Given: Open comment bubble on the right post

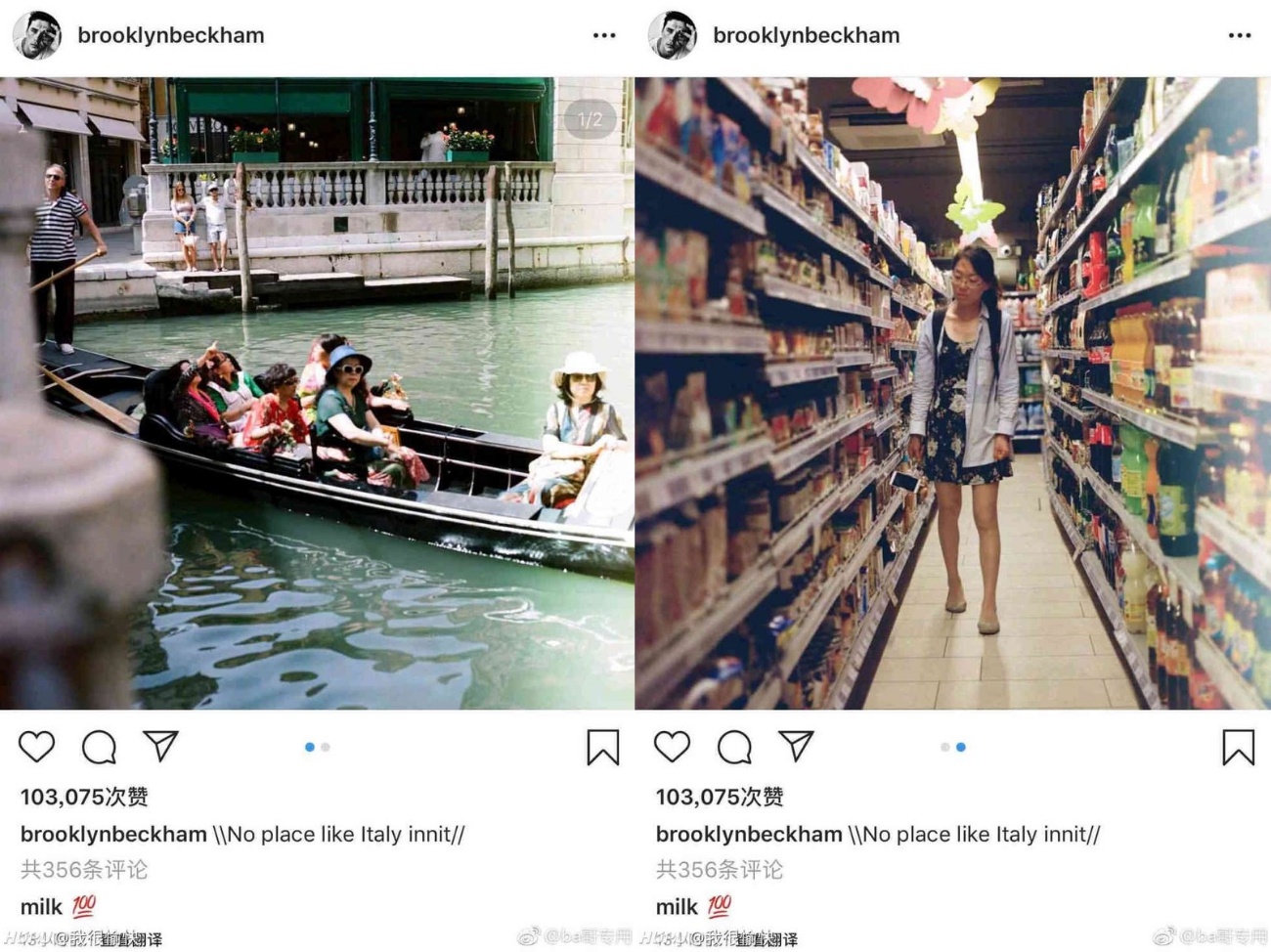Looking at the screenshot, I should click(x=734, y=747).
